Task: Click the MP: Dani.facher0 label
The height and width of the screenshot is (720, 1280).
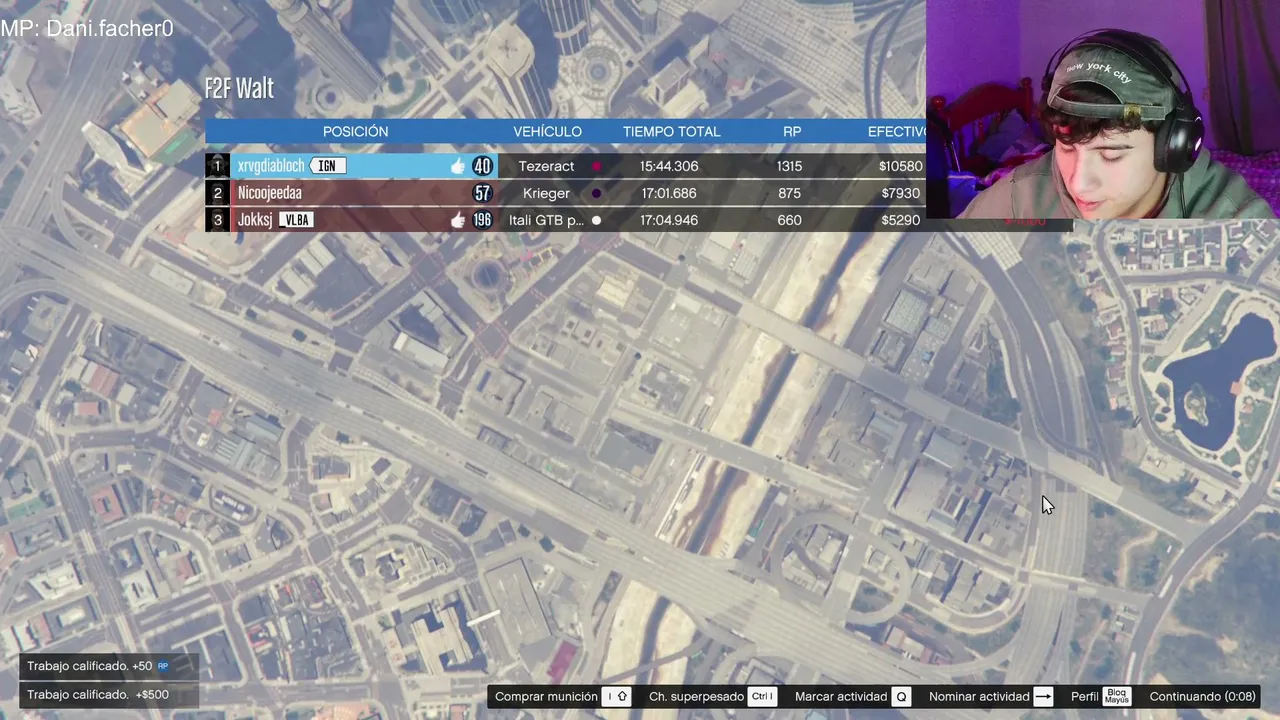Action: point(87,28)
